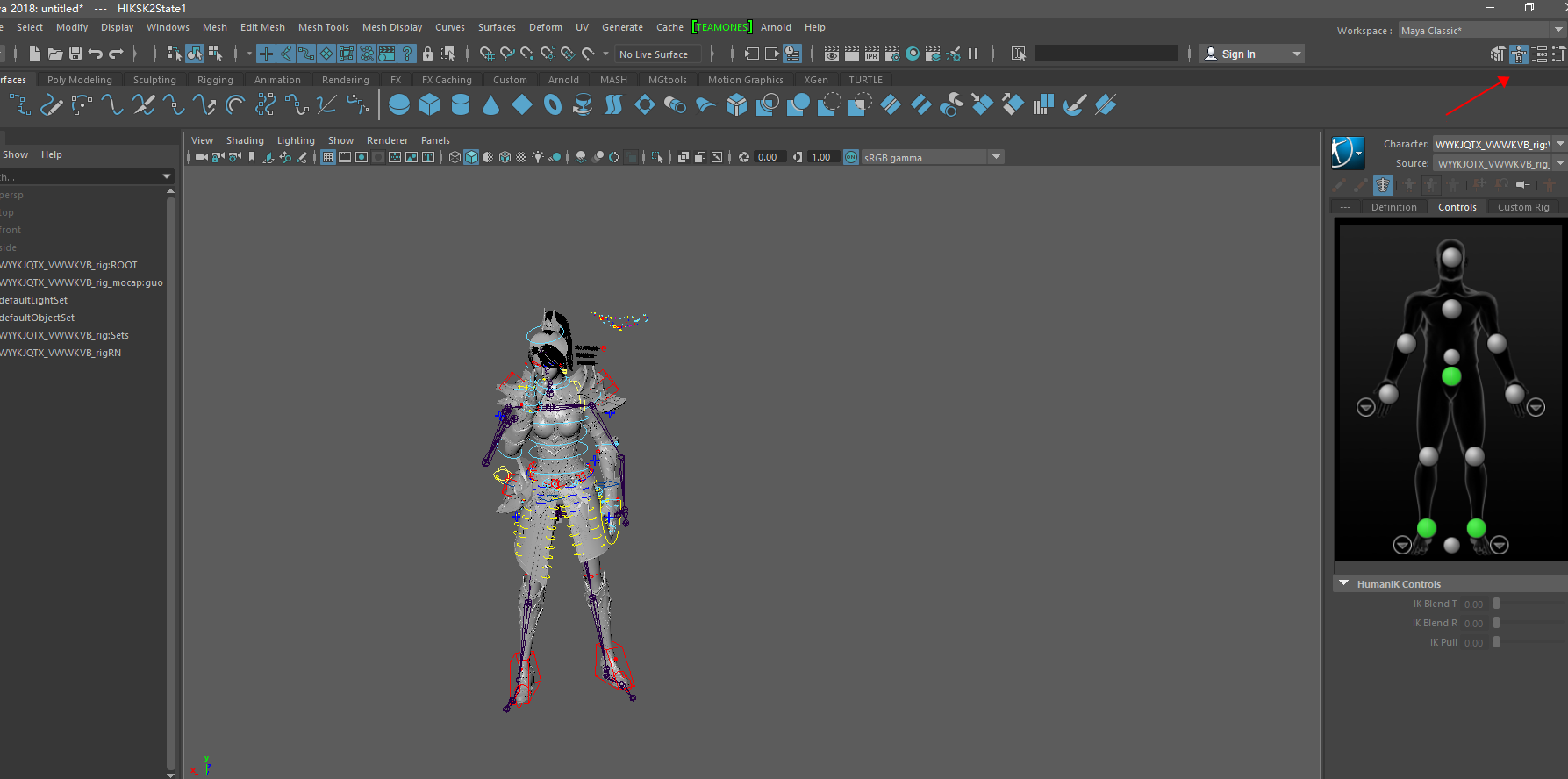Viewport: 1568px width, 779px height.
Task: Collapse the HumanIK Controls section
Action: [1343, 583]
